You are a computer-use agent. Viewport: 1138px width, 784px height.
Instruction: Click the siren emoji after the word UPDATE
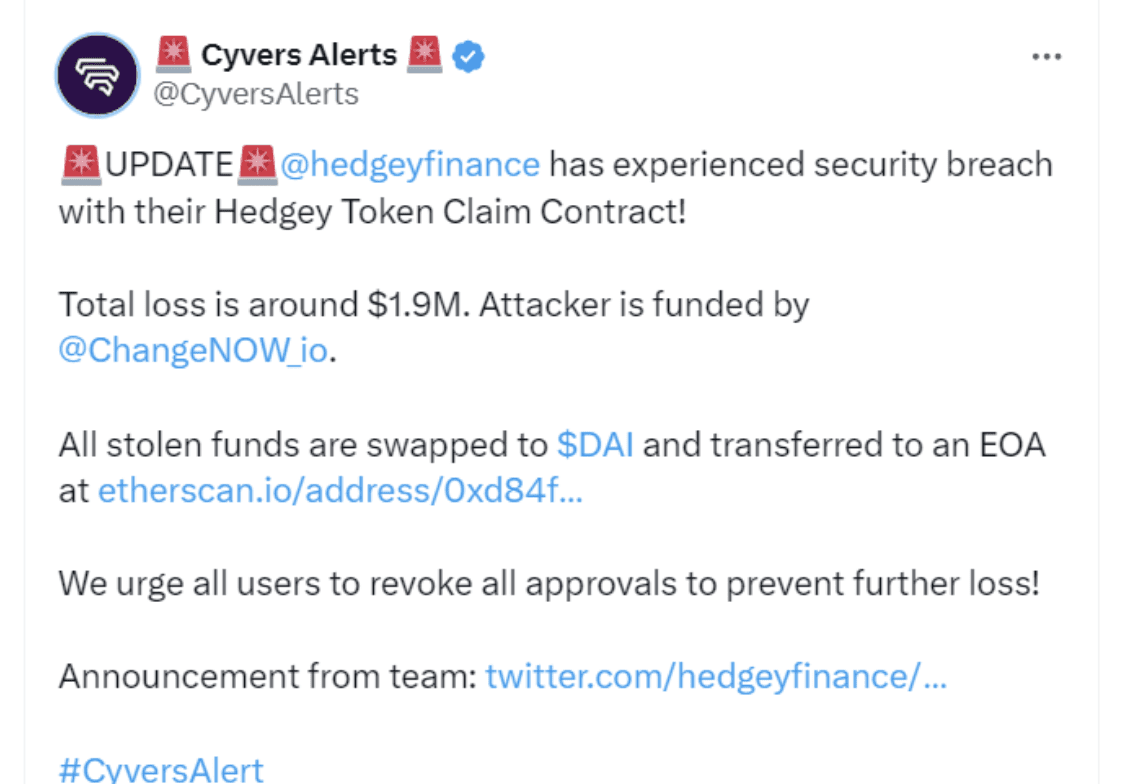[258, 164]
